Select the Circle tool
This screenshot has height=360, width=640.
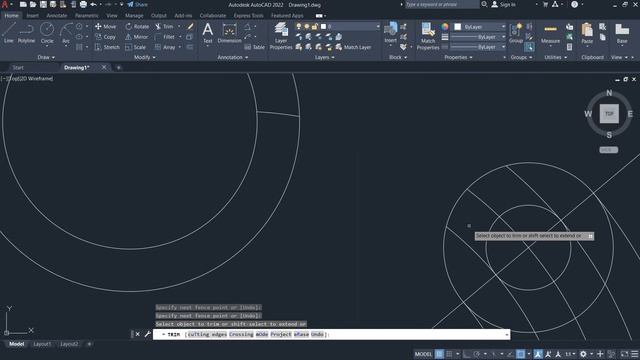tap(47, 33)
